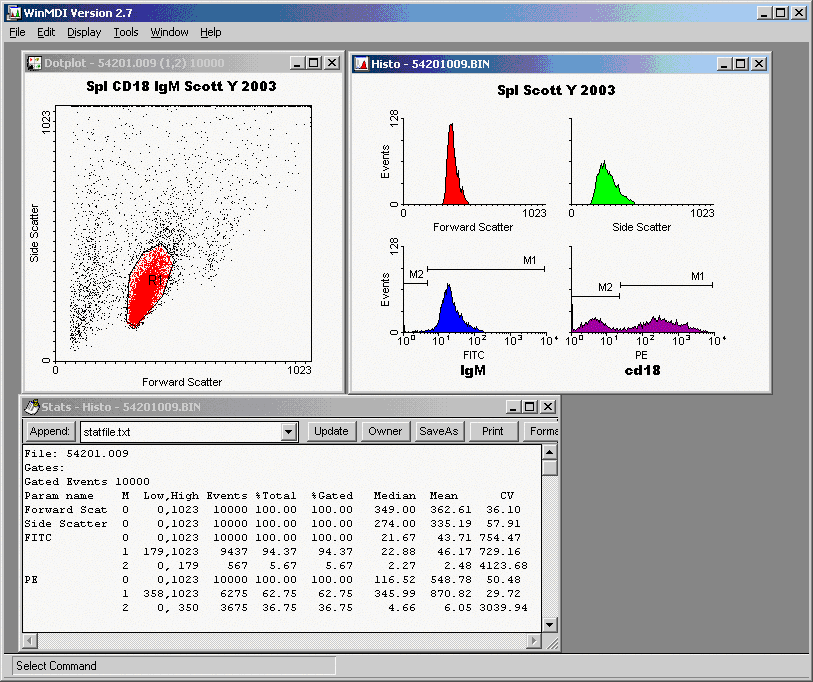The image size is (813, 682).
Task: Open the File menu
Action: coord(17,32)
